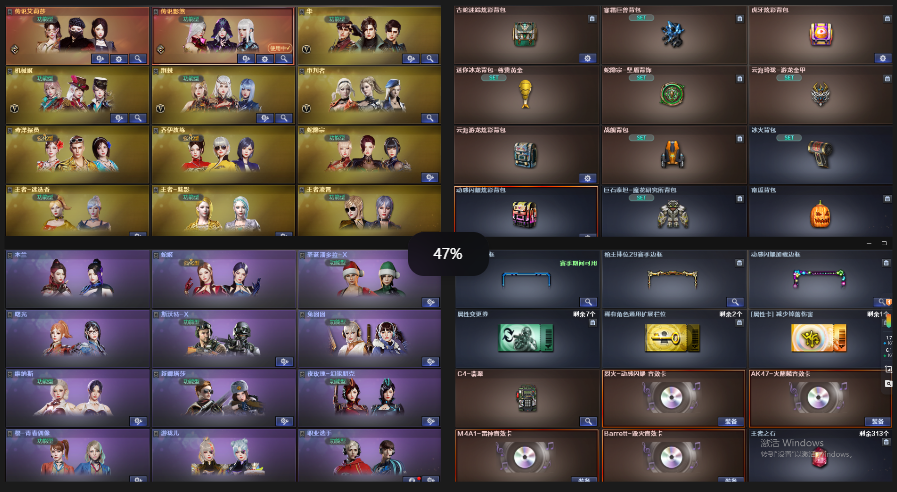Click equip button on disc card beside C4
Image resolution: width=897 pixels, height=492 pixels.
(731, 422)
